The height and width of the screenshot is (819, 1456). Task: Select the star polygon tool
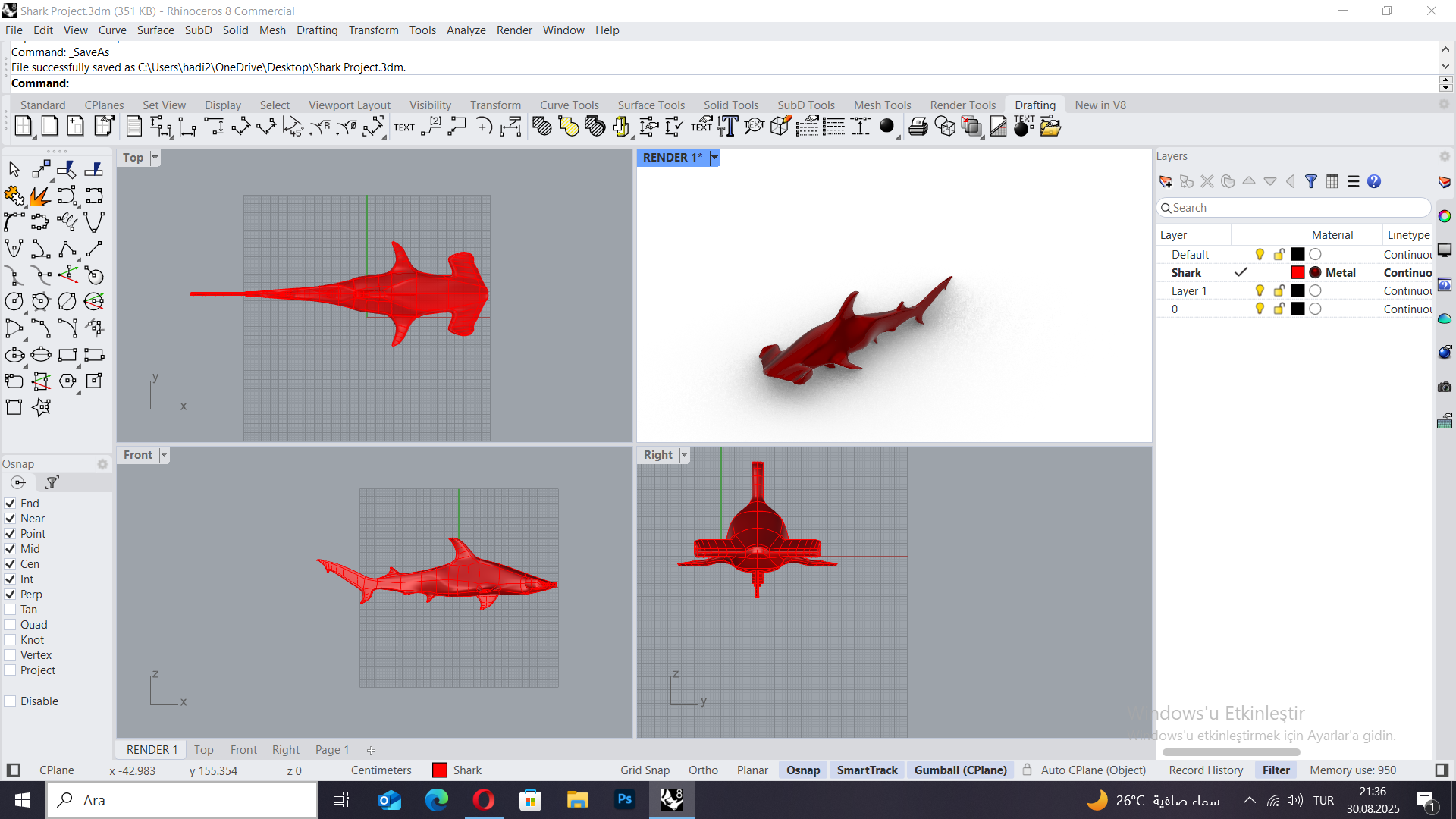click(x=41, y=408)
